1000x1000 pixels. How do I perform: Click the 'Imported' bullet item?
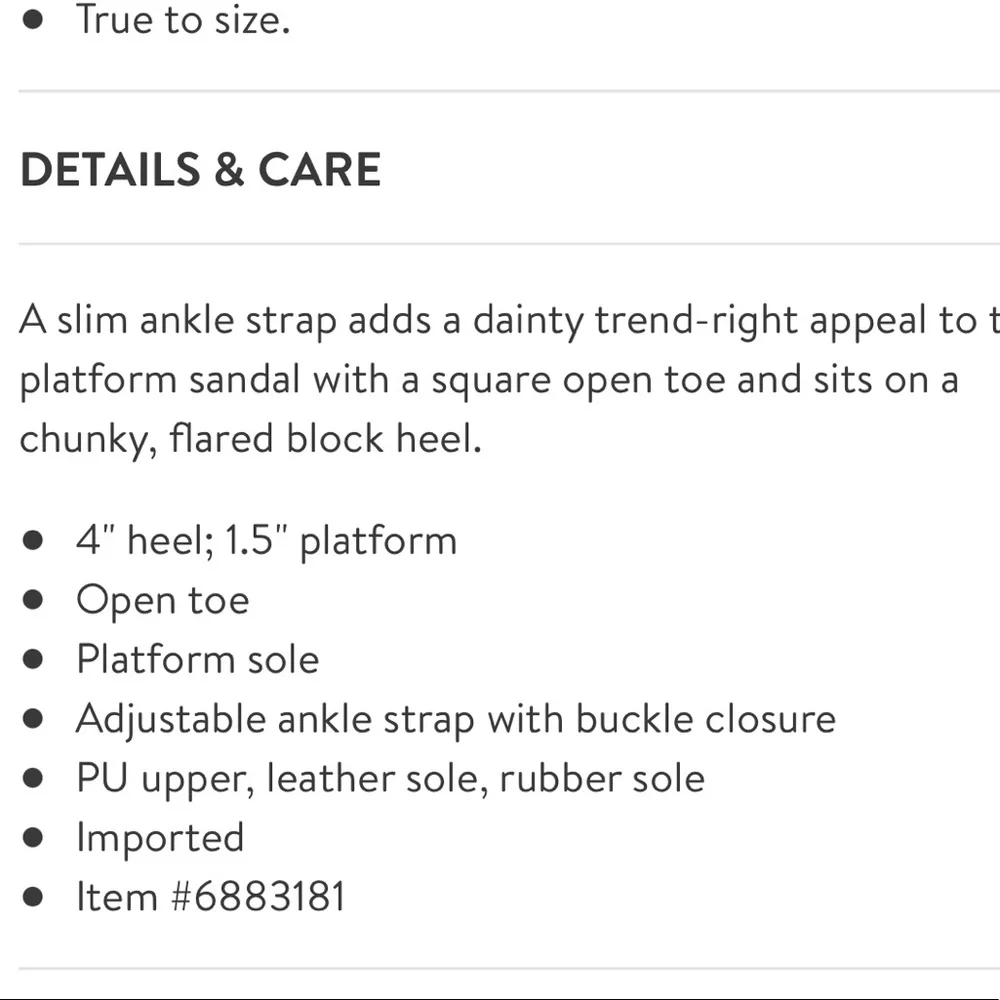[160, 838]
